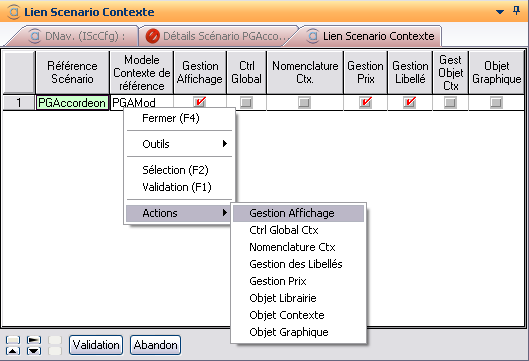
Task: Select Gestion des Libellés from Actions submenu
Action: pyautogui.click(x=296, y=264)
